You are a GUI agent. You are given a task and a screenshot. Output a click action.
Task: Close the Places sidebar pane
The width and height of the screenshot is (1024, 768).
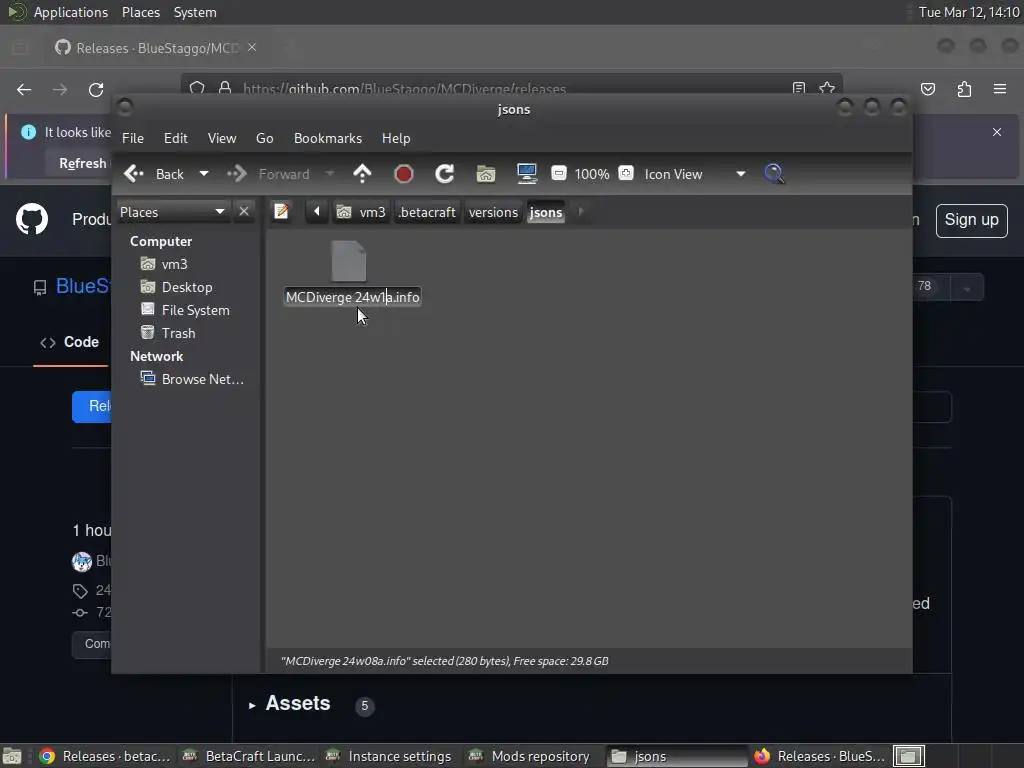(x=244, y=212)
